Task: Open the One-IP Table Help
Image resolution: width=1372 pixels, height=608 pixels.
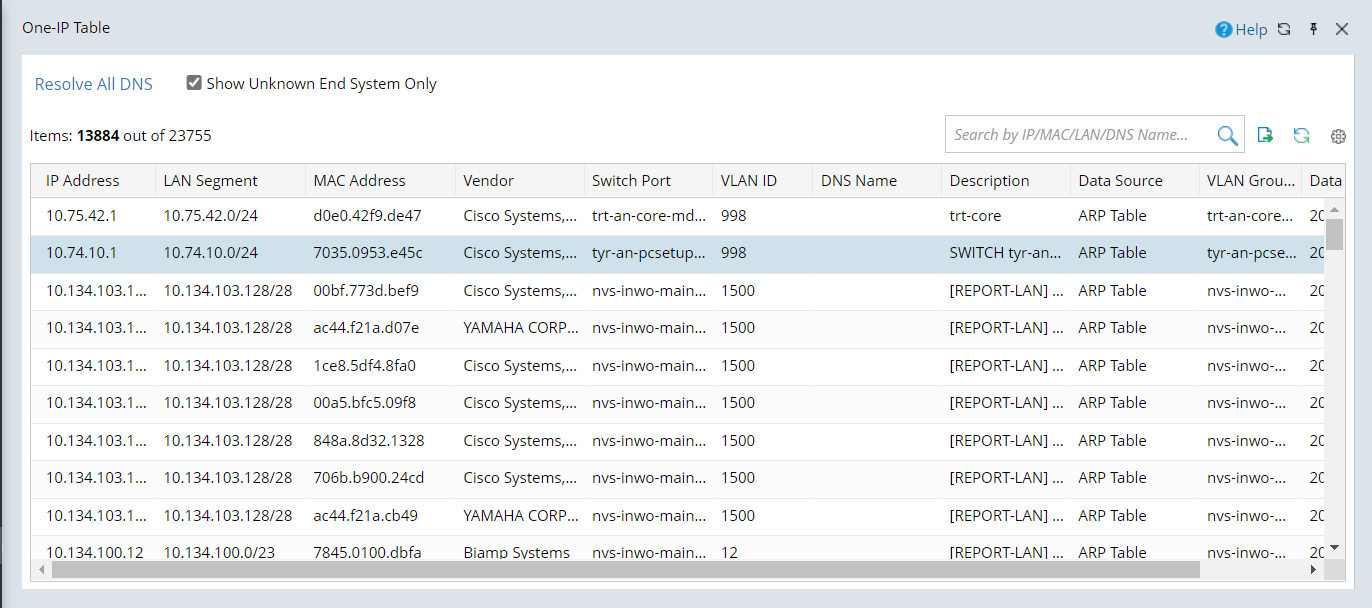Action: coord(1241,29)
